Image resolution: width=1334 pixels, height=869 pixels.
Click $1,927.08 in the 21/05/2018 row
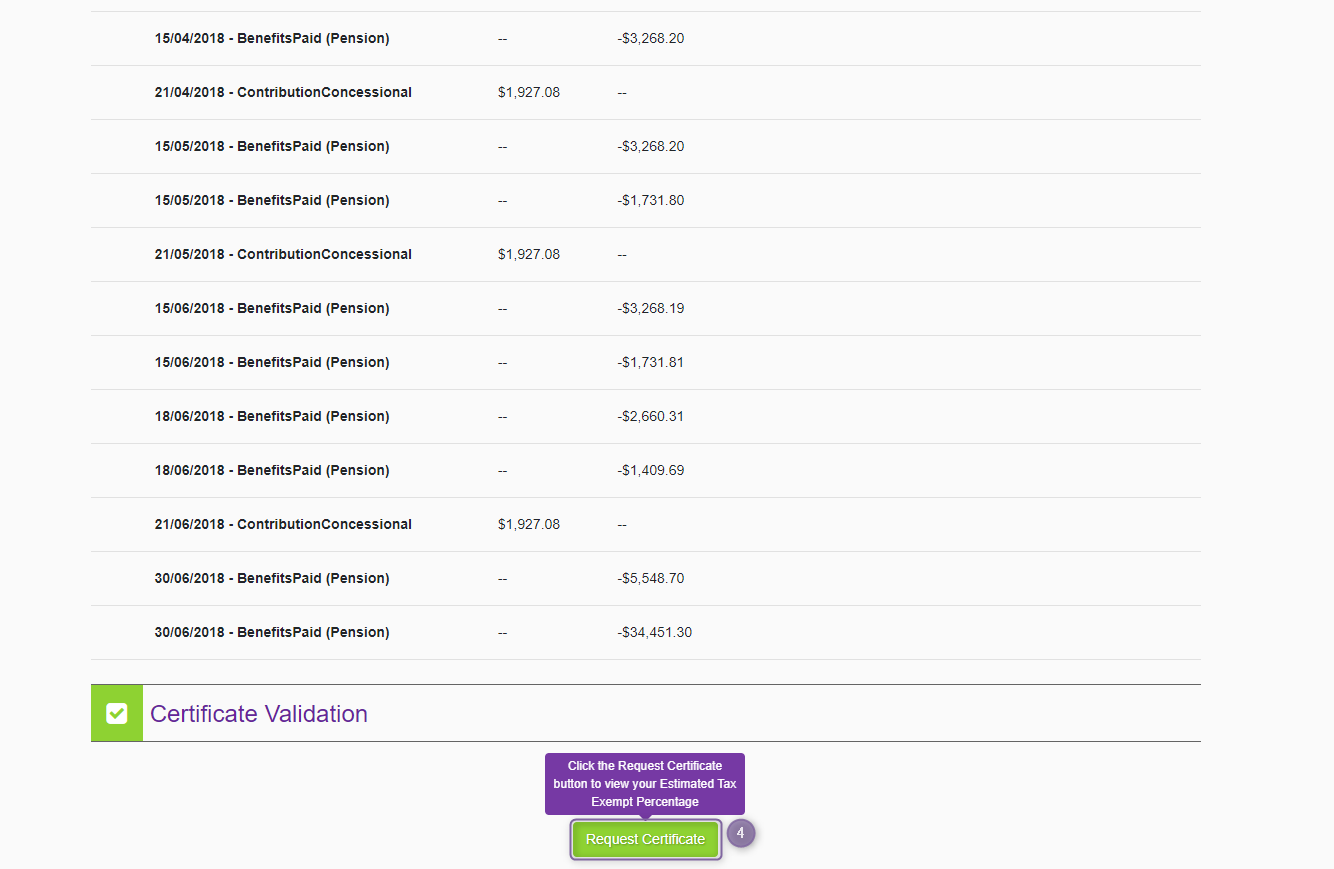click(x=529, y=254)
